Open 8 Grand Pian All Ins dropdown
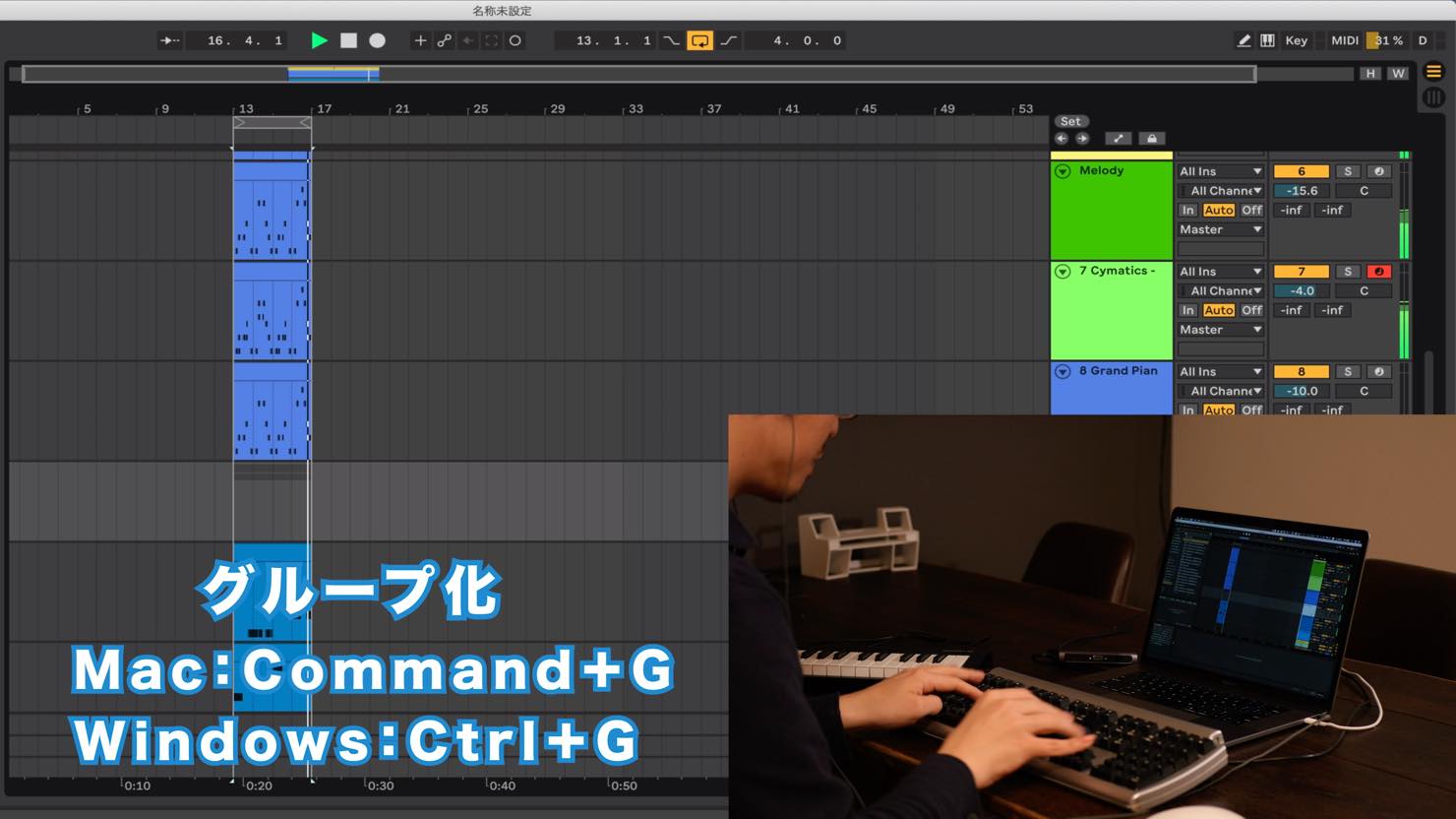Screen dimensions: 1456x819 1220,372
